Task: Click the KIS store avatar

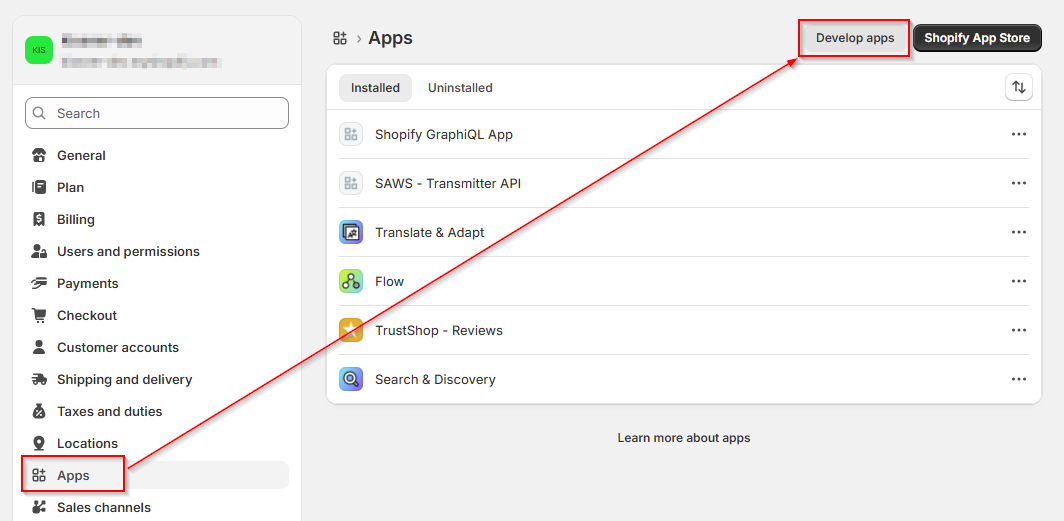Action: click(39, 50)
